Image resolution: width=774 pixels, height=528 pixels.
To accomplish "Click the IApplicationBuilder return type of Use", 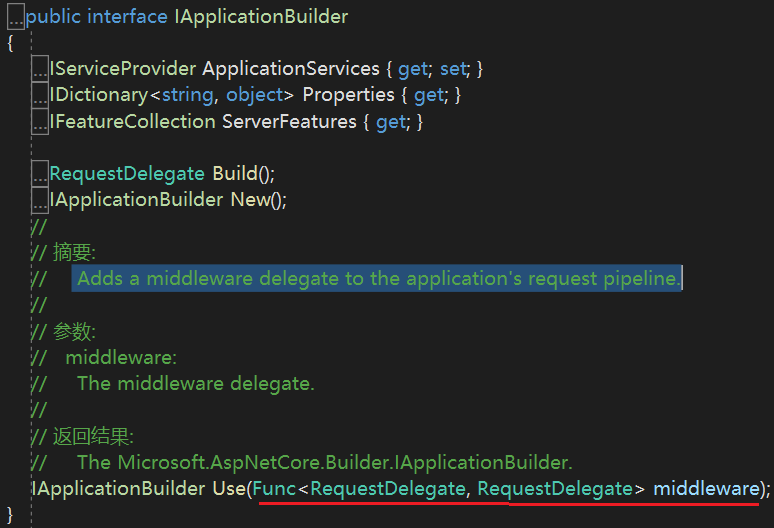I will [x=118, y=489].
